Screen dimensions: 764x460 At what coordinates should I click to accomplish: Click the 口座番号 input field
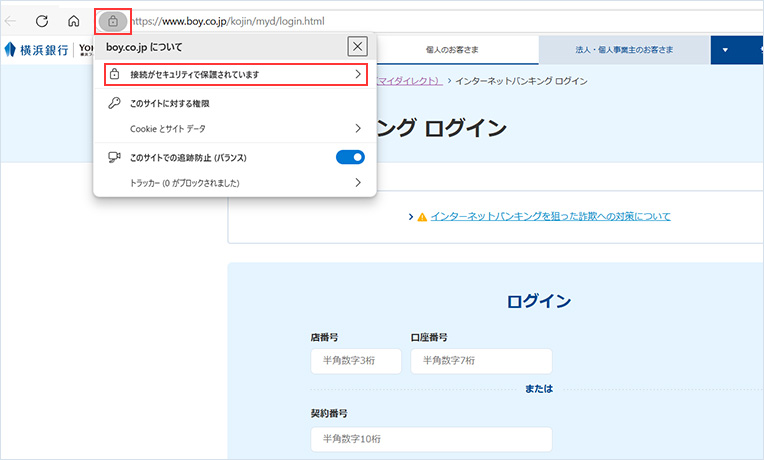(481, 361)
